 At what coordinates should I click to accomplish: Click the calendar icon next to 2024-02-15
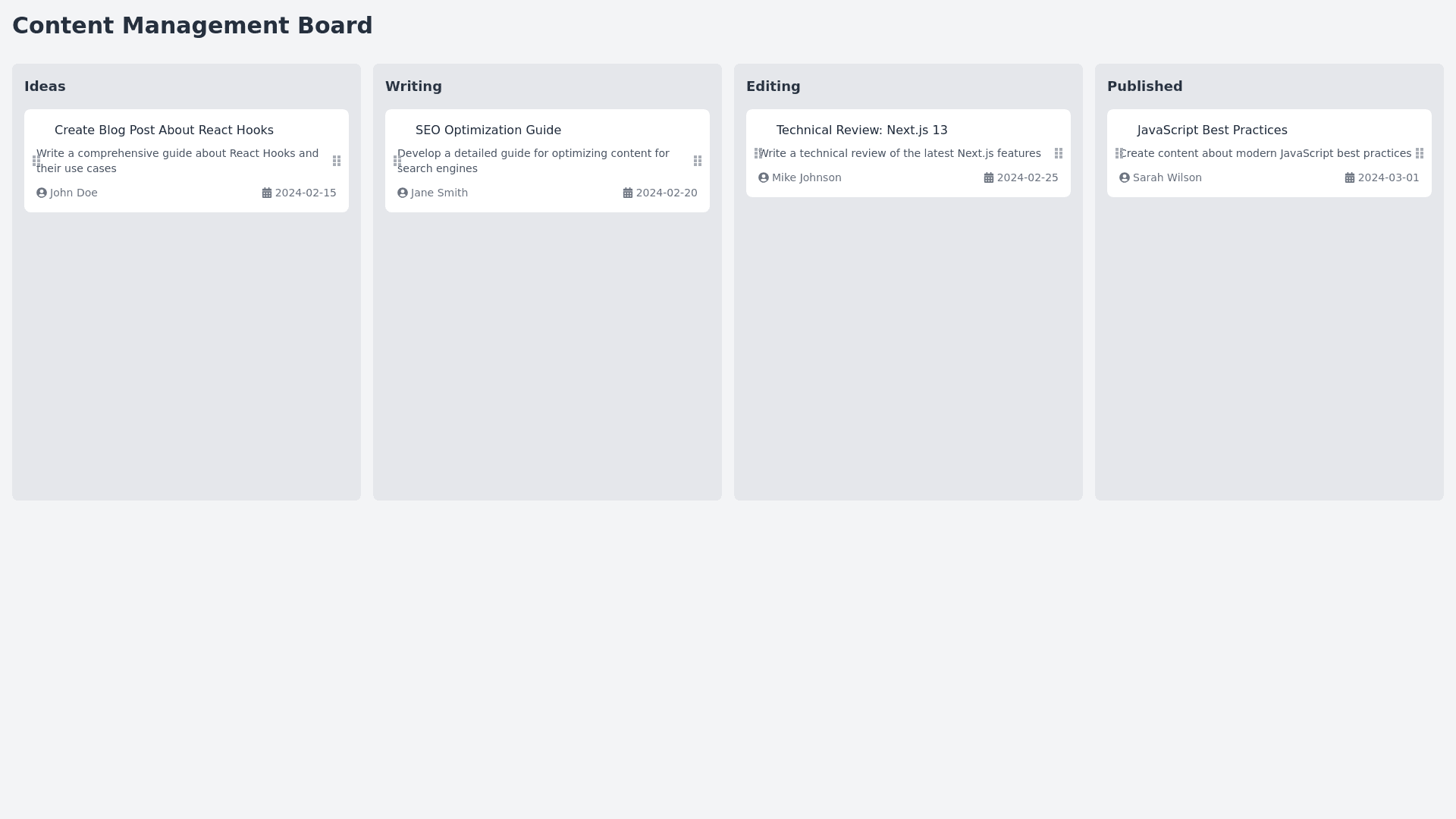click(x=267, y=193)
